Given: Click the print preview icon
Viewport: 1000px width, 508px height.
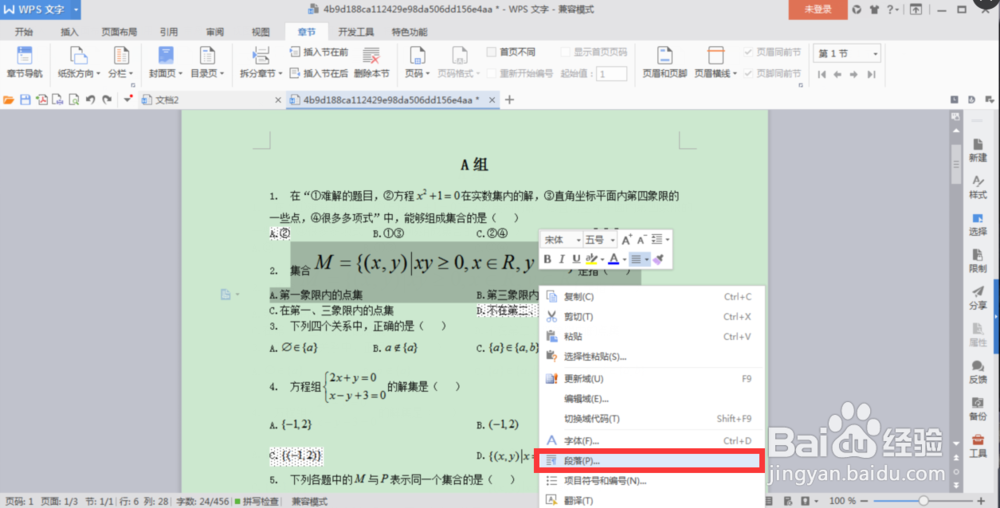Looking at the screenshot, I should pos(74,100).
